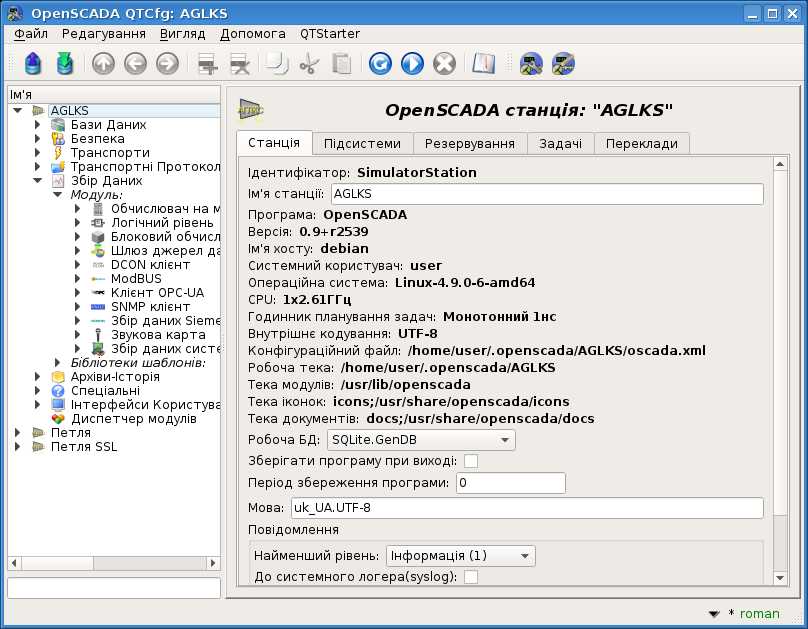
Task: Click the Paste (clipboard) toolbar icon
Action: click(x=341, y=64)
